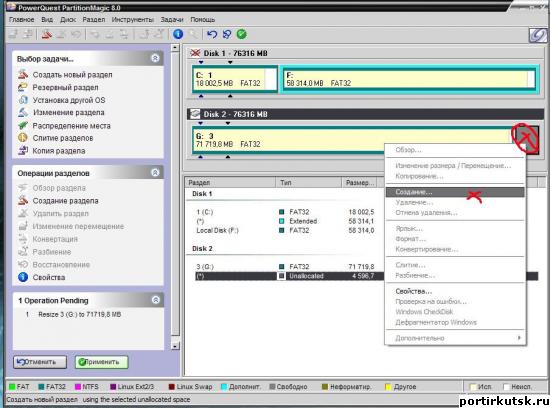This screenshot has height=408, width=550.
Task: Select the F: partition bar on Disk 1
Action: (409, 79)
